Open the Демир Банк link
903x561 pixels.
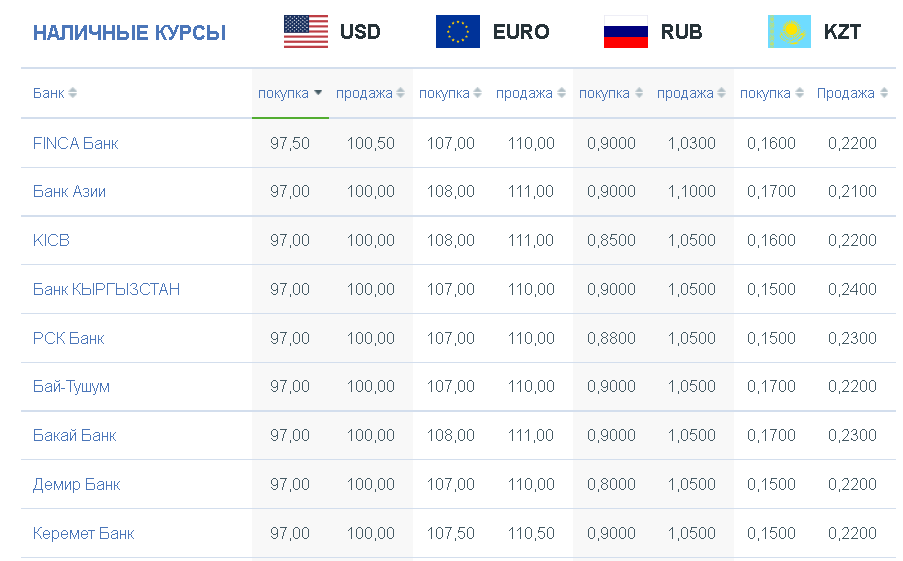[77, 484]
